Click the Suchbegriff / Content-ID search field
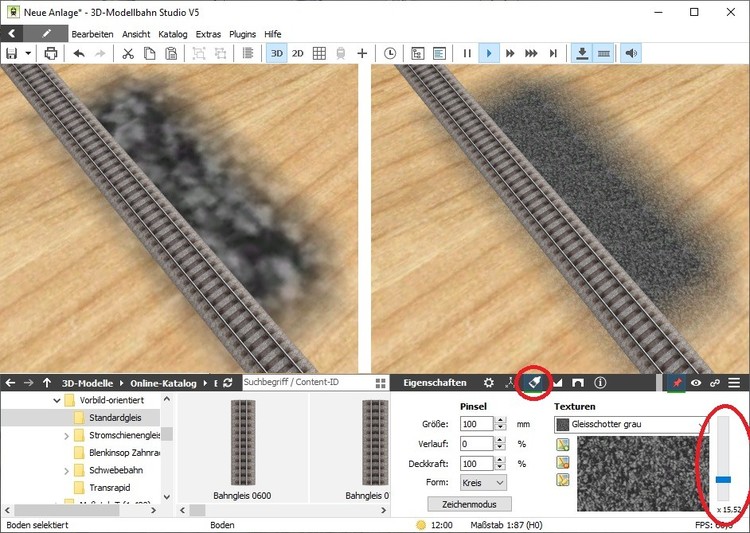Image resolution: width=750 pixels, height=533 pixels. [306, 383]
